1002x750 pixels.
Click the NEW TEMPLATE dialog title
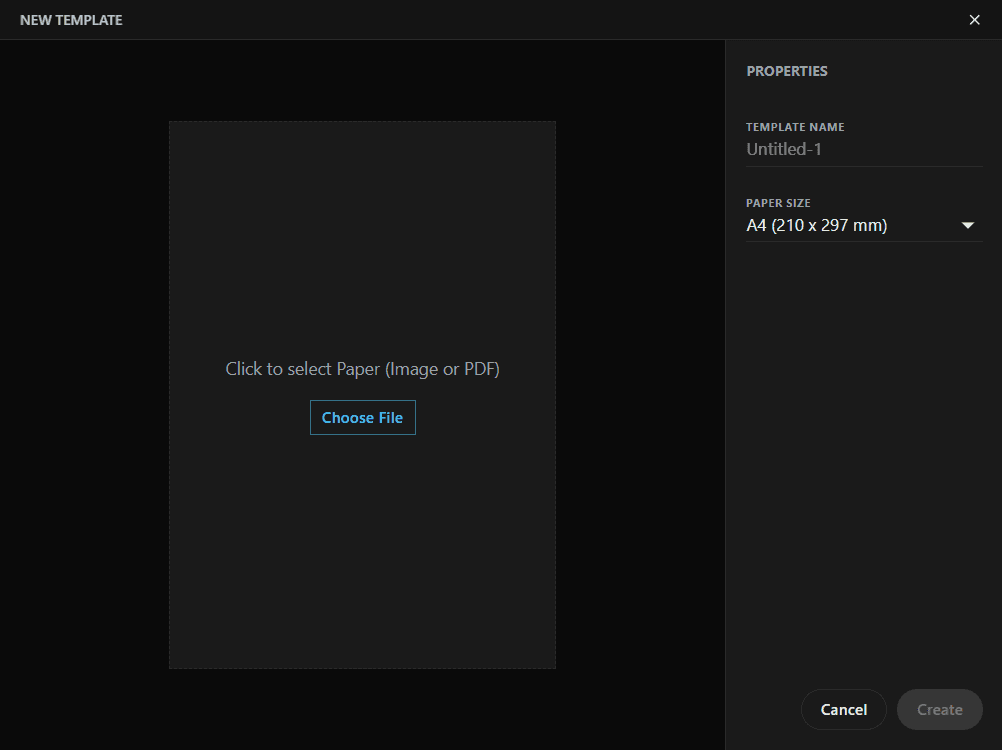point(71,20)
